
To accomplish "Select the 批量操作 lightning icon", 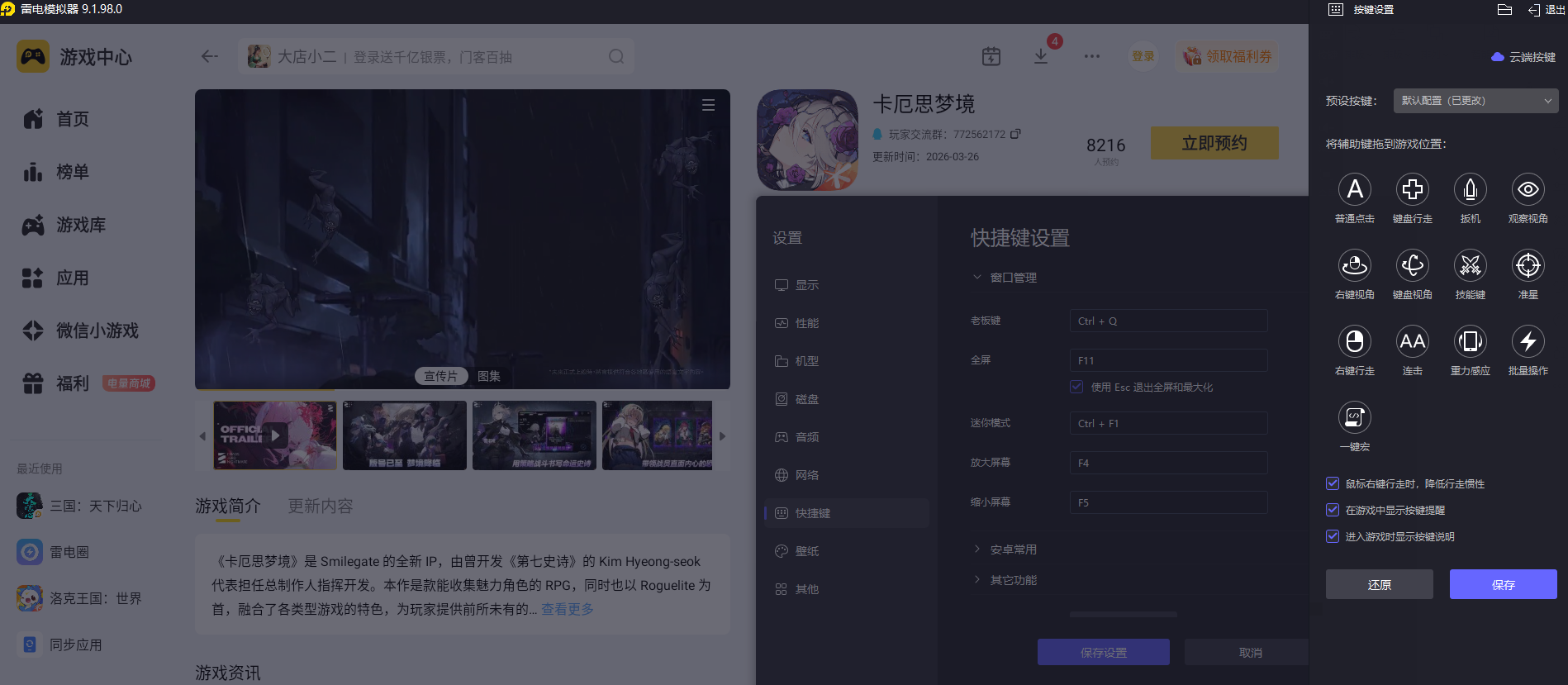I will tap(1528, 342).
